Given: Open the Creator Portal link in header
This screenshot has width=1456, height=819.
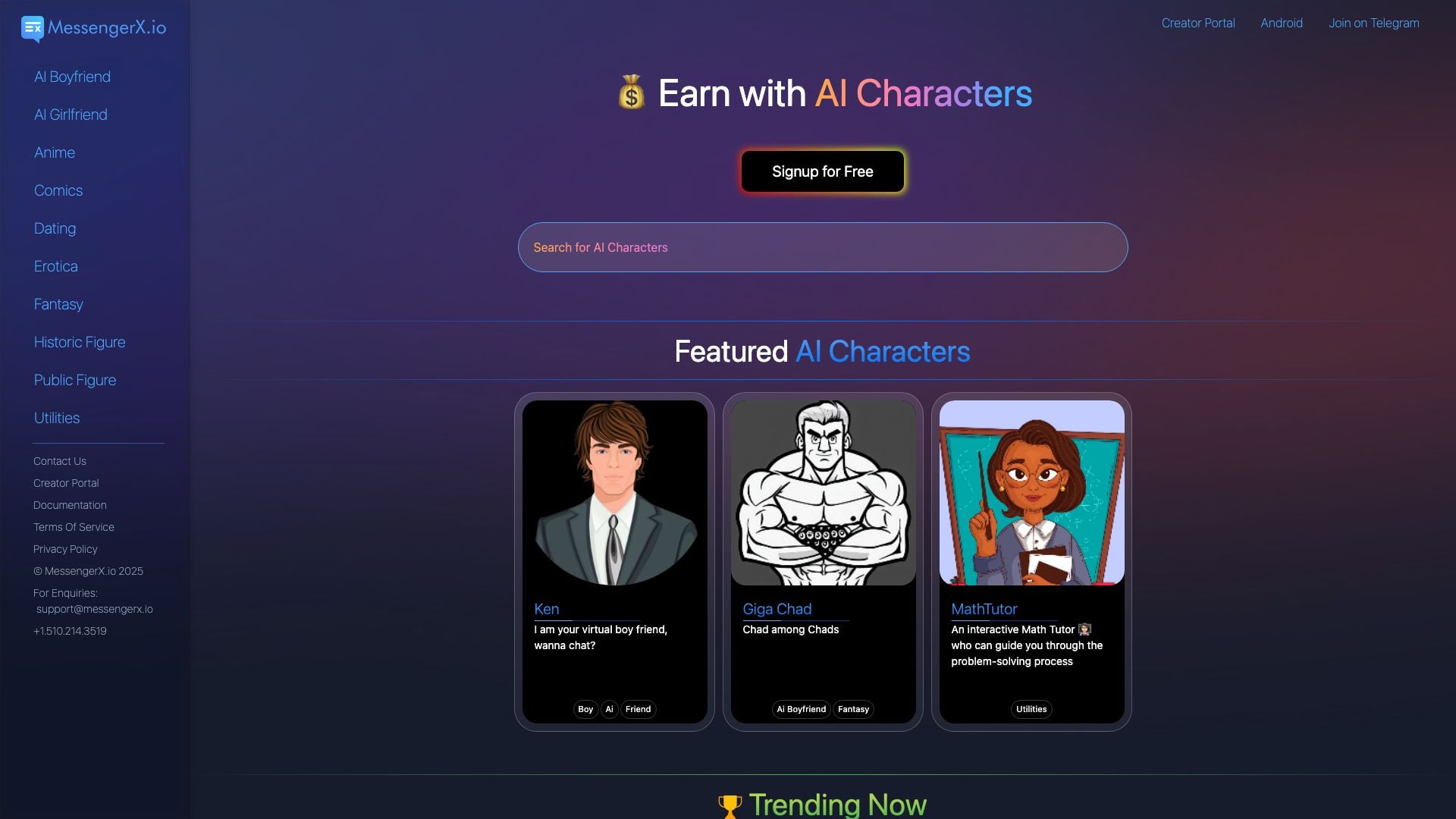Looking at the screenshot, I should click(1198, 23).
